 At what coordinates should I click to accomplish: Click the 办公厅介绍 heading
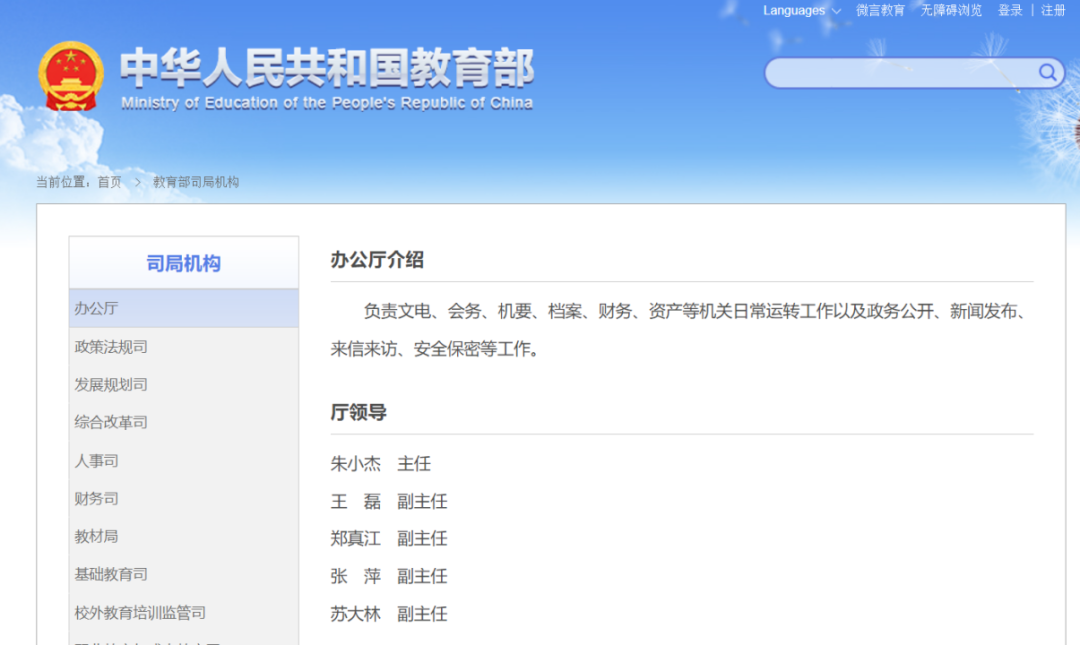(377, 260)
